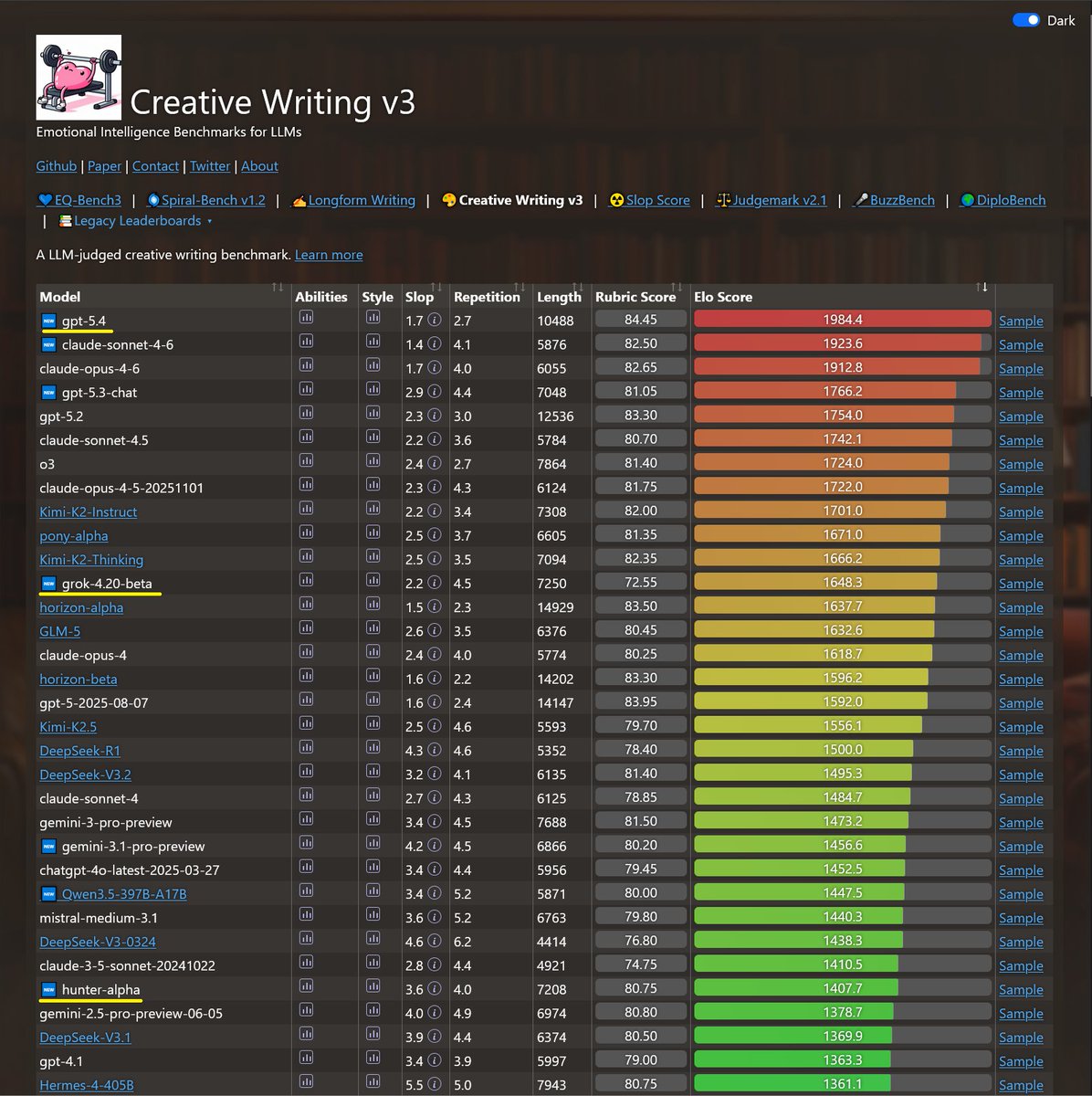
Task: Click the Kimi-K2.5 model link
Action: (x=68, y=726)
